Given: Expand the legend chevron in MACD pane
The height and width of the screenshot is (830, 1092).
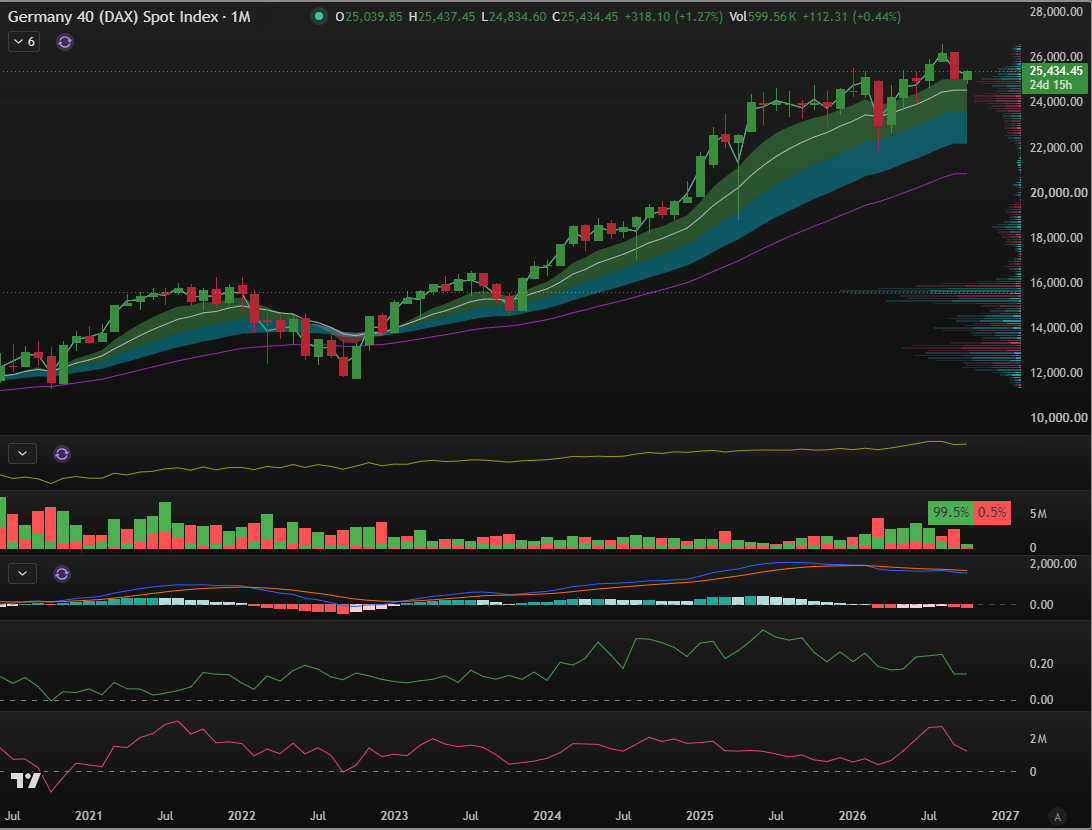Looking at the screenshot, I should [x=22, y=574].
